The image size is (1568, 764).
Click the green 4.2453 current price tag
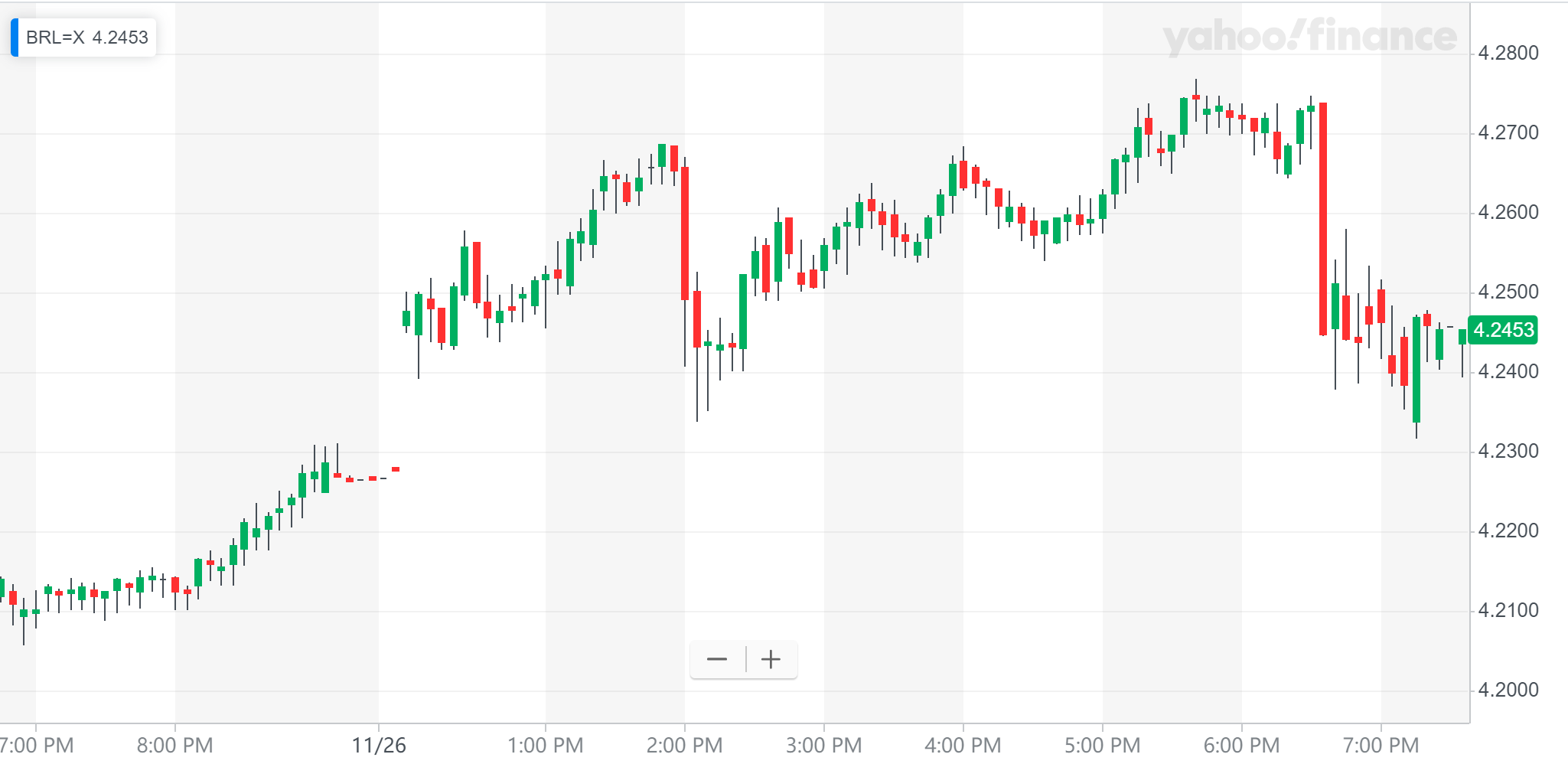(x=1503, y=330)
